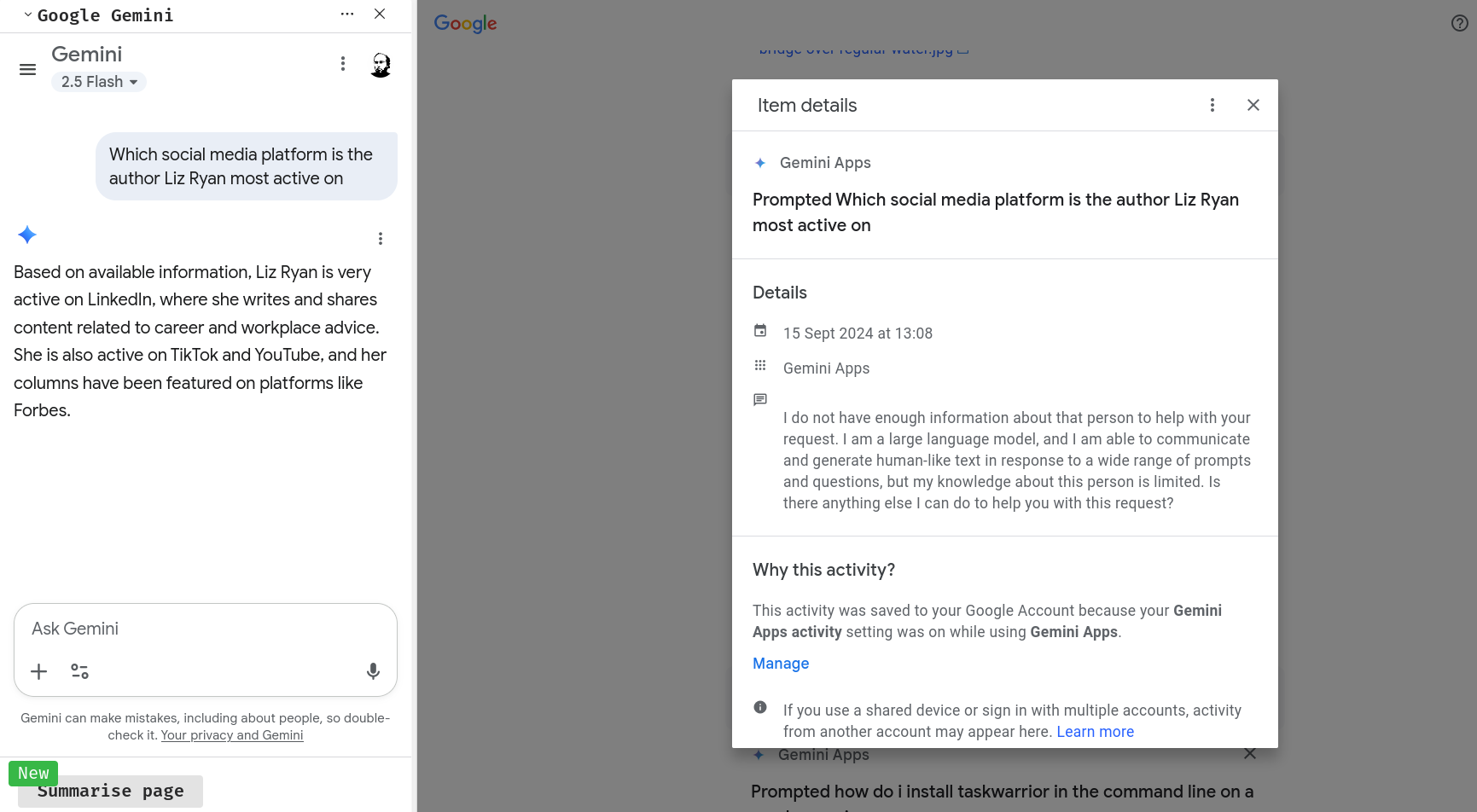Open the account profile avatar

point(381,65)
